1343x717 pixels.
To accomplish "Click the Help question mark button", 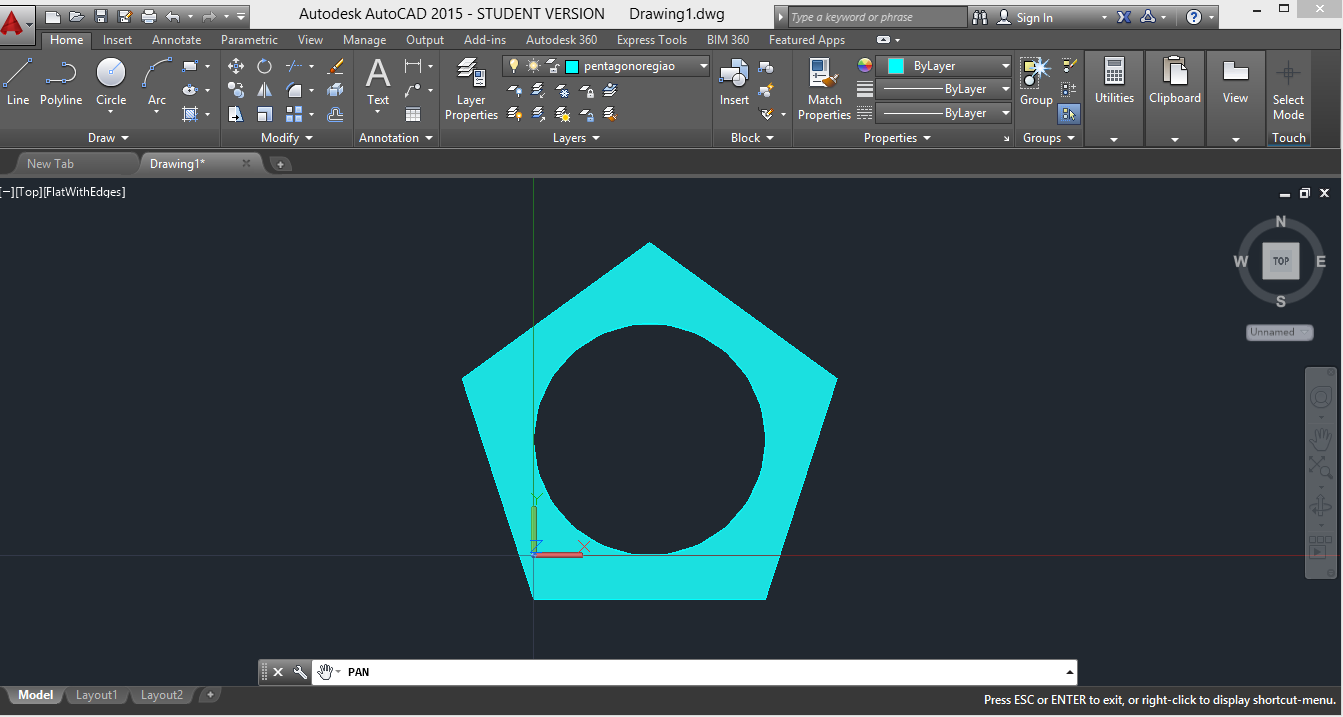I will point(1193,17).
